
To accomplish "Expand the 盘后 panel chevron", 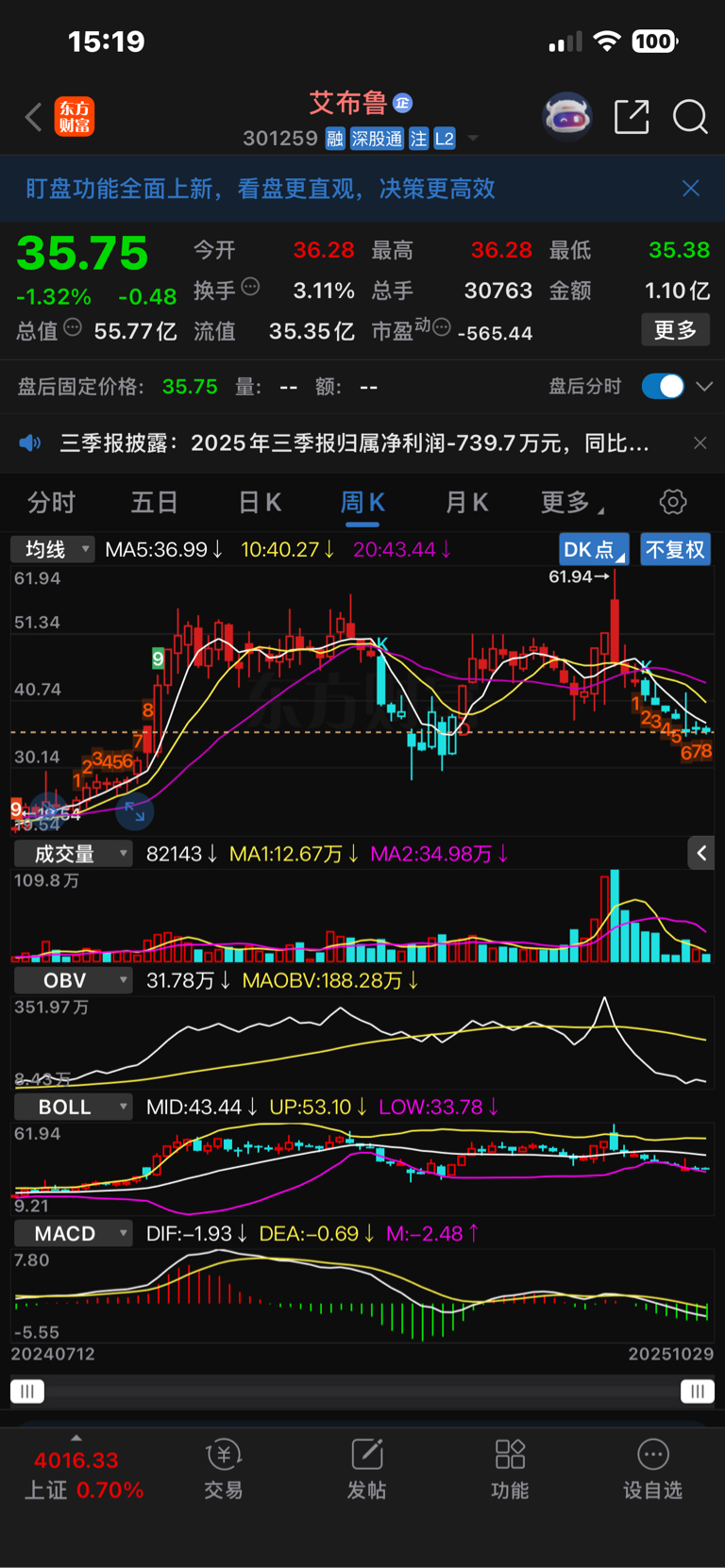I will coord(704,387).
